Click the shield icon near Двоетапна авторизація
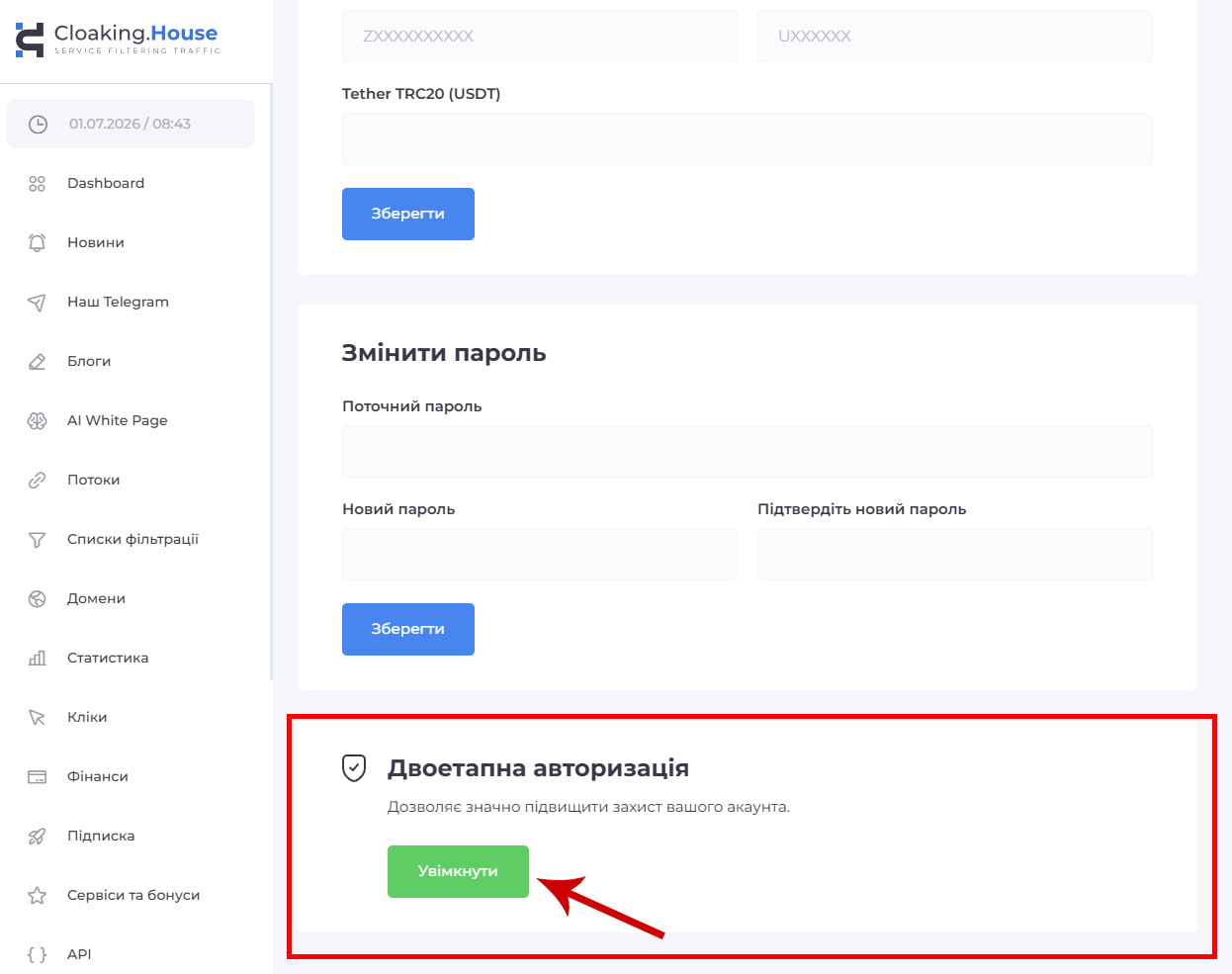This screenshot has height=974, width=1232. (x=354, y=767)
